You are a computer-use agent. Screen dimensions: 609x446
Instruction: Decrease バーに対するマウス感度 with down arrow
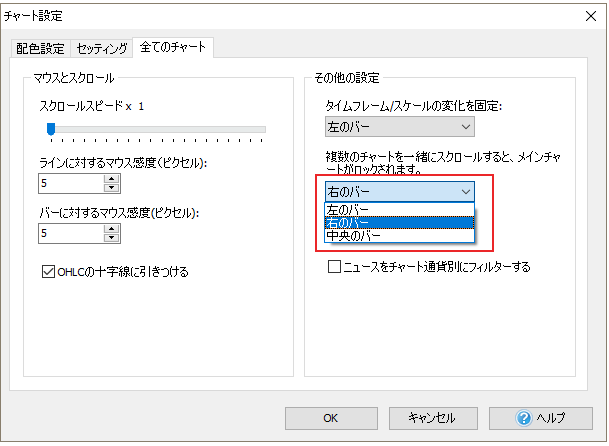tap(111, 238)
